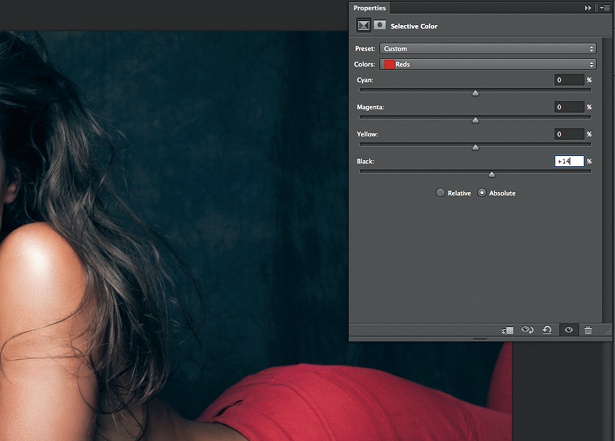Open the Preset dropdown showing Custom
The height and width of the screenshot is (441, 615).
coord(488,49)
